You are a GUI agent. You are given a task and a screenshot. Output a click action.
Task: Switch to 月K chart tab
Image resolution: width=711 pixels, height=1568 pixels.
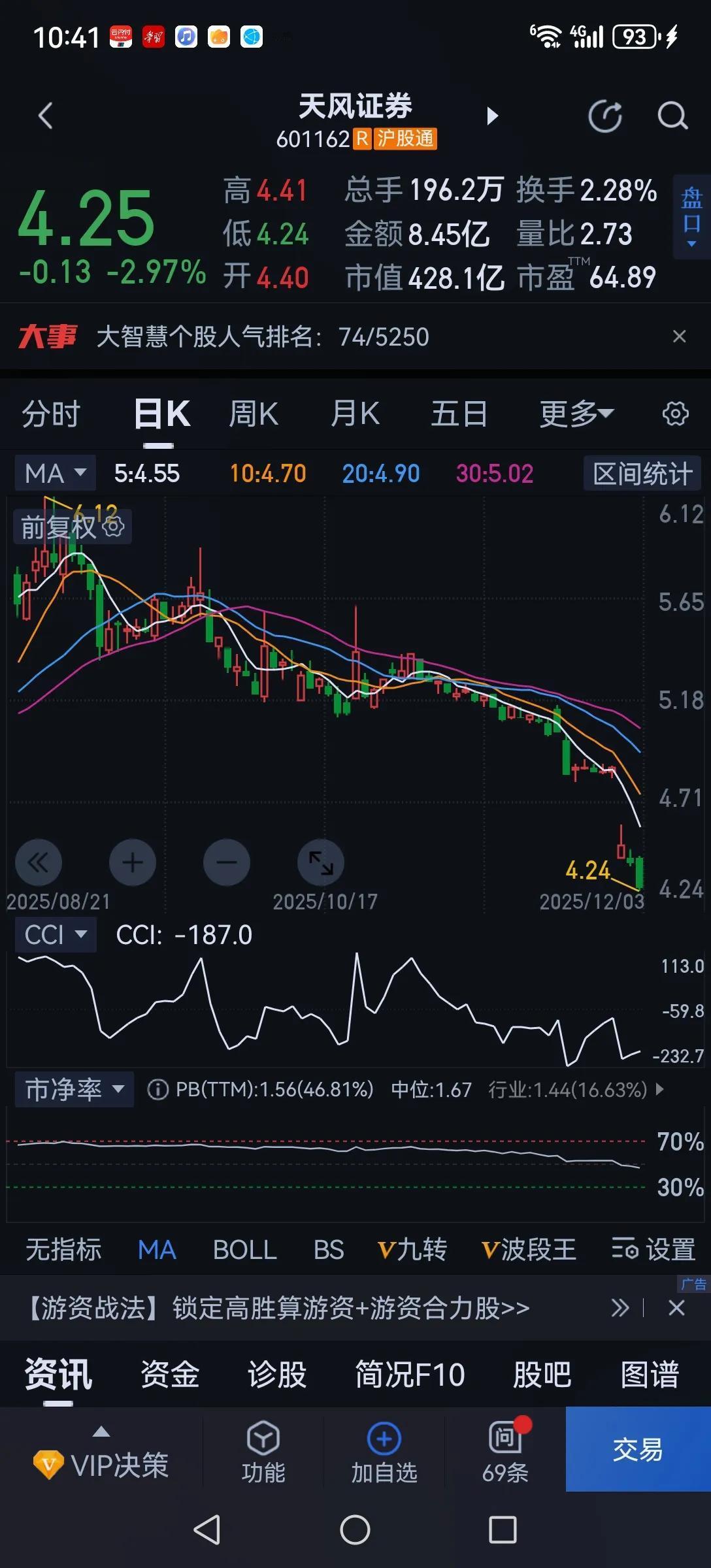(355, 414)
